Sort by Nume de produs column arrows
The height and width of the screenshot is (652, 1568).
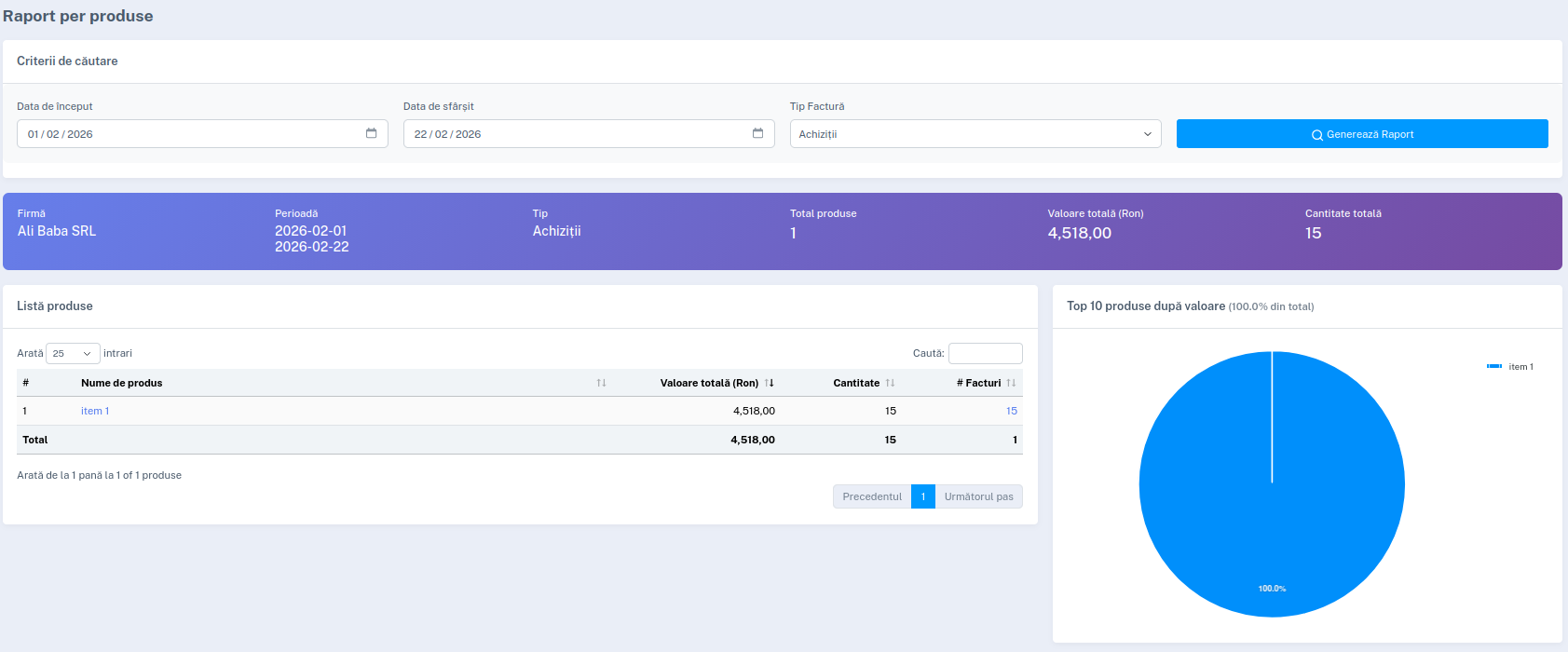pos(601,383)
